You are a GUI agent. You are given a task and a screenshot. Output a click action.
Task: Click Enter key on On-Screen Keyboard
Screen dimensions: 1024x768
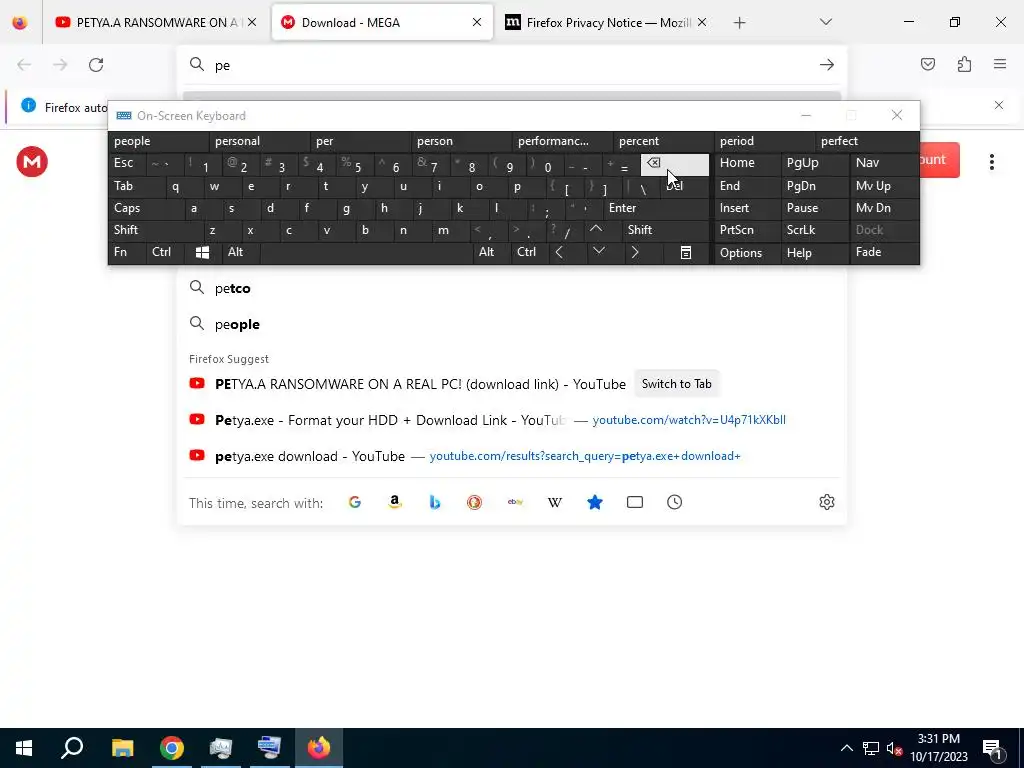click(x=657, y=208)
